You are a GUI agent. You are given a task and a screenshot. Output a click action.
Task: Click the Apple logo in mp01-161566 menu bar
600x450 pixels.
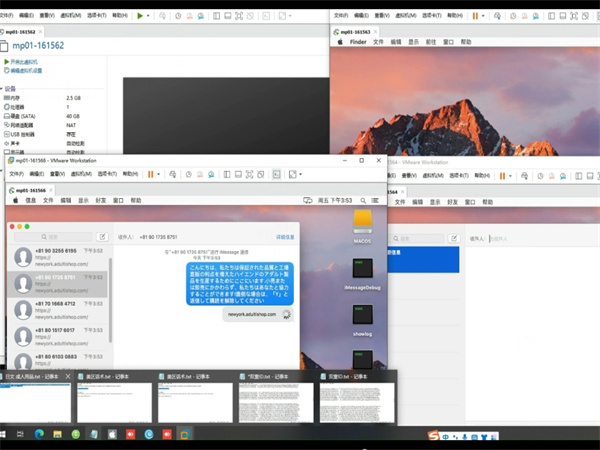pos(14,200)
